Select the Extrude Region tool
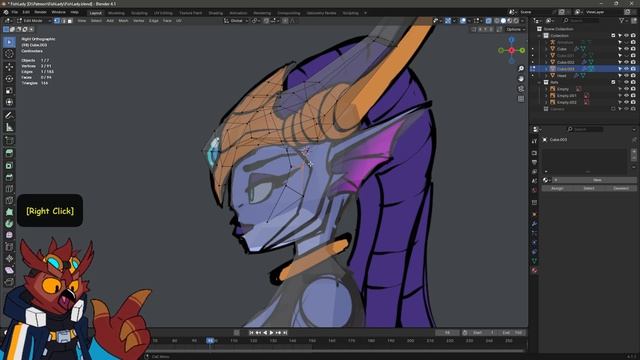Screen dimensions: 640x360 (9, 153)
